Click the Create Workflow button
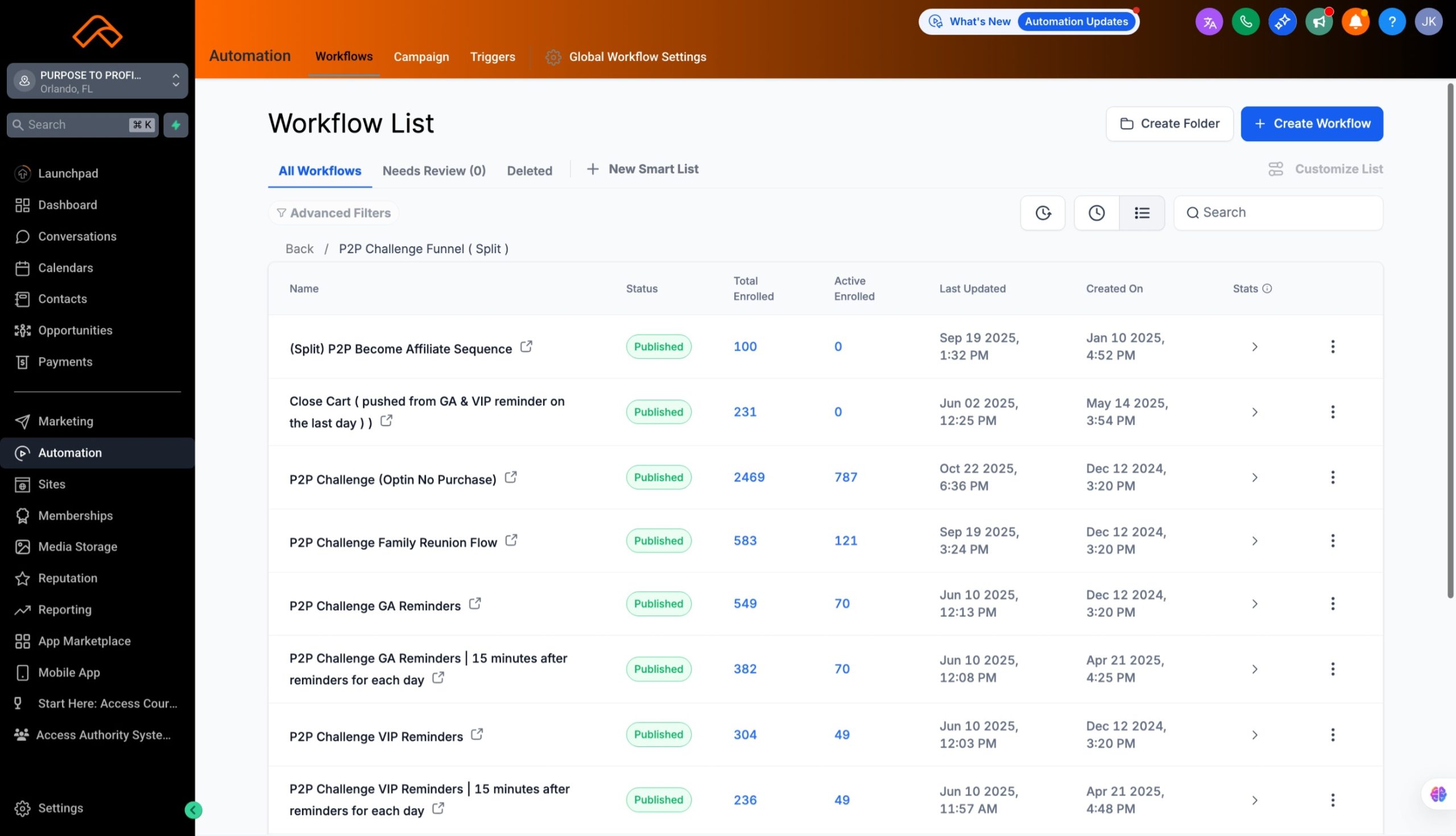The width and height of the screenshot is (1456, 836). pos(1312,123)
